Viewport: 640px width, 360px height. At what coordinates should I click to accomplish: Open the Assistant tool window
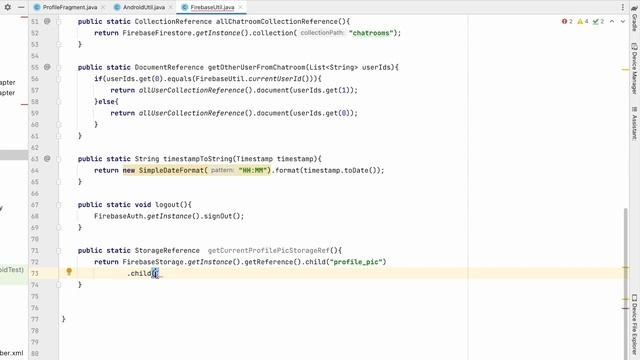(635, 124)
